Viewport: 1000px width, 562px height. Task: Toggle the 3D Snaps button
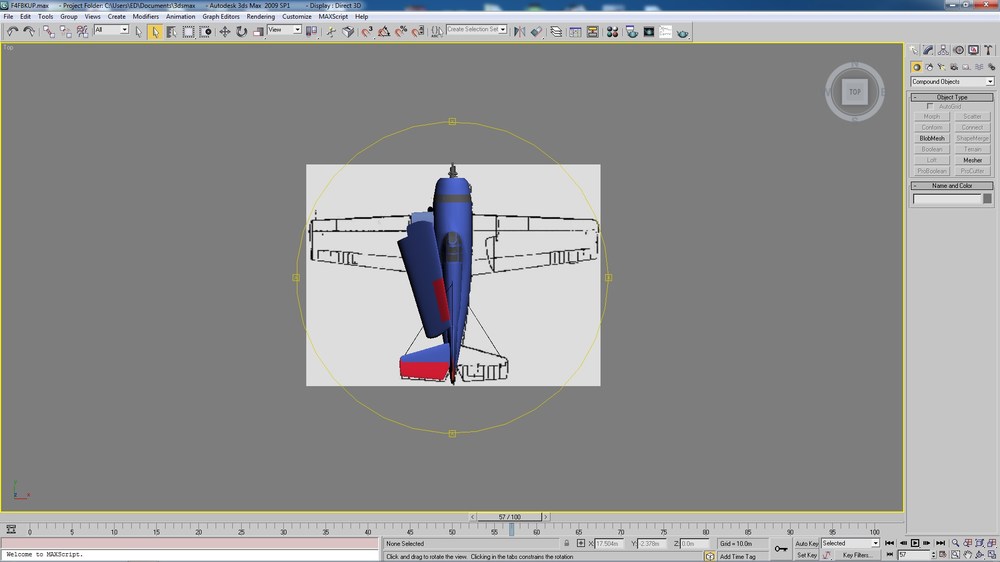(x=367, y=31)
